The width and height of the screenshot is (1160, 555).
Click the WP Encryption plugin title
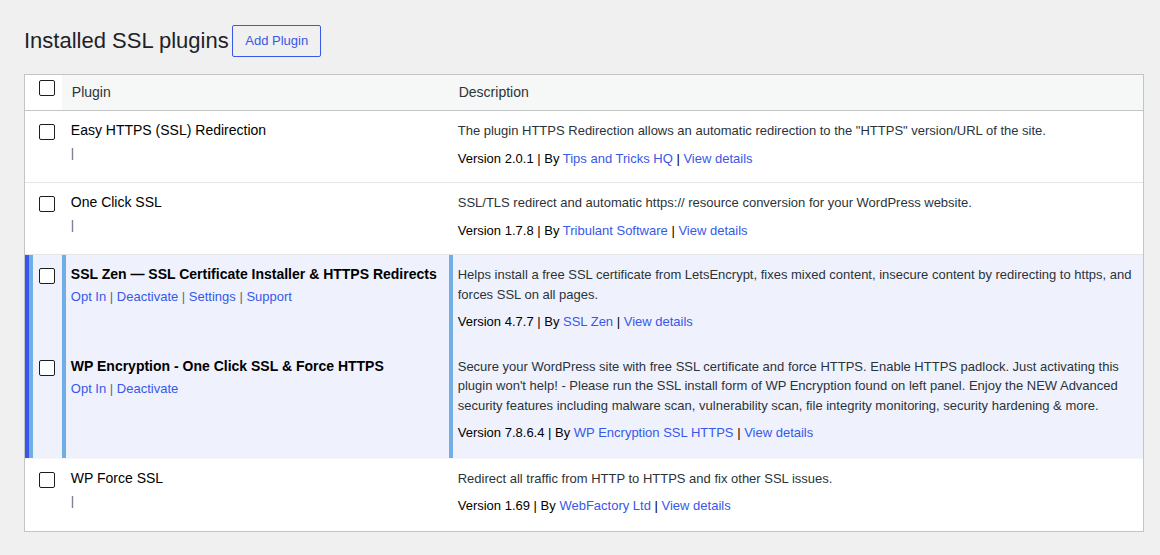point(227,366)
